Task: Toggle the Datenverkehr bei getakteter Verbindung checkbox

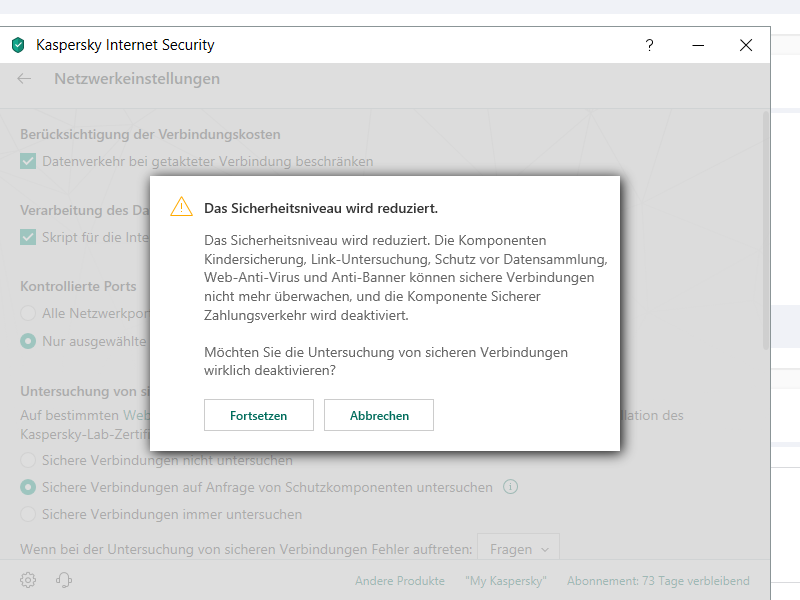Action: (29, 161)
